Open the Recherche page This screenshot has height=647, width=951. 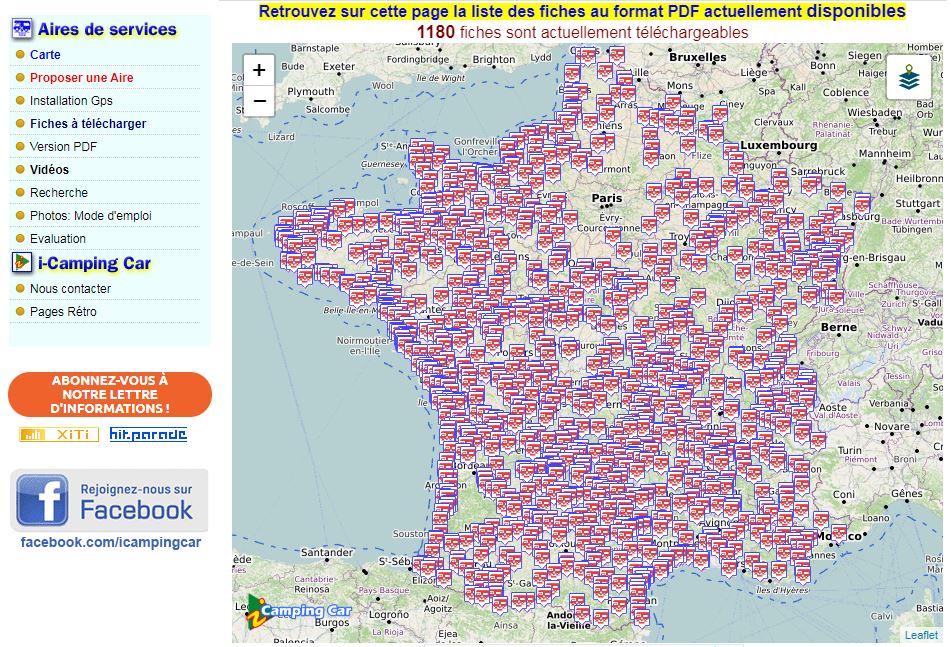pyautogui.click(x=59, y=193)
